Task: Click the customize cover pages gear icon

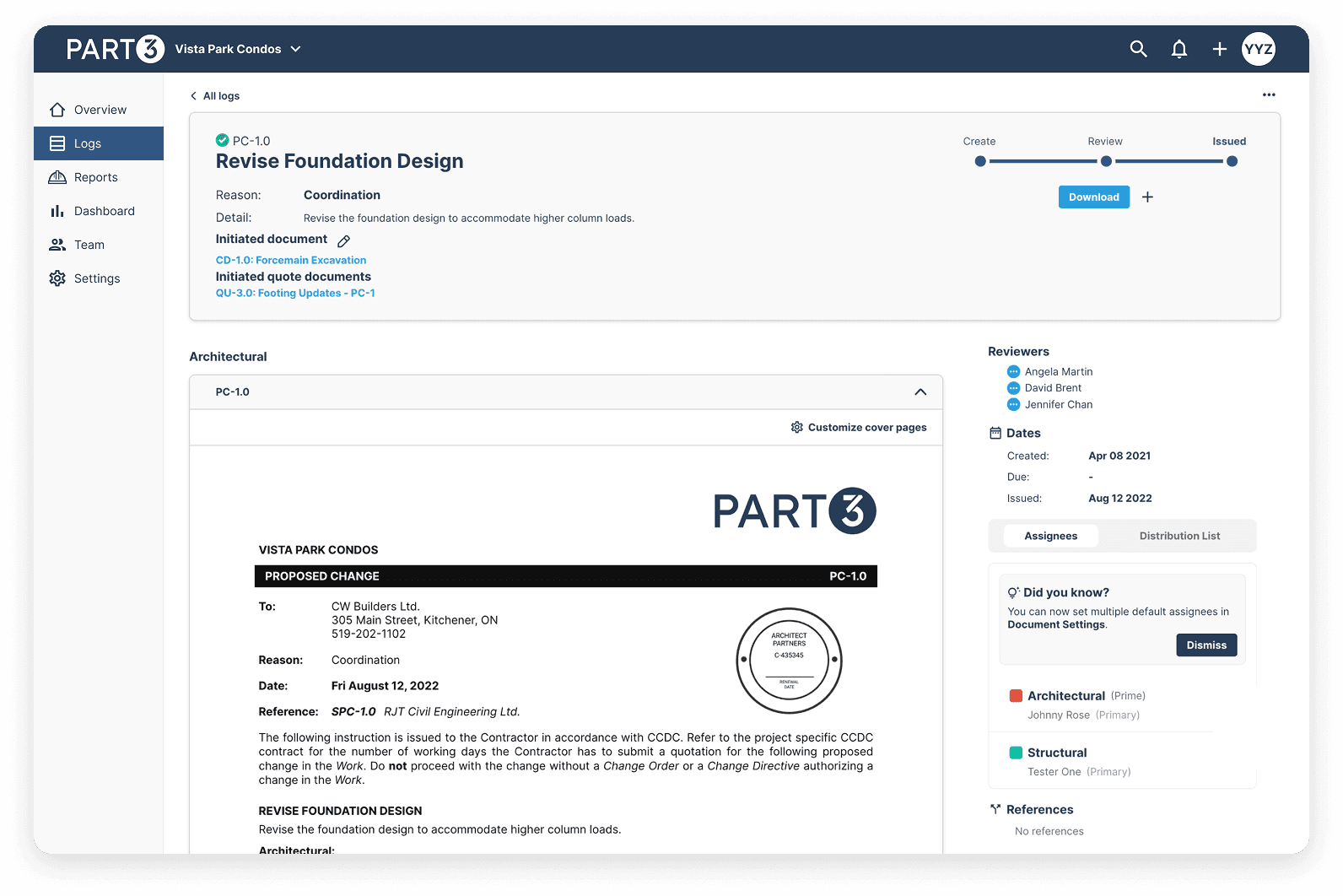Action: [x=796, y=427]
